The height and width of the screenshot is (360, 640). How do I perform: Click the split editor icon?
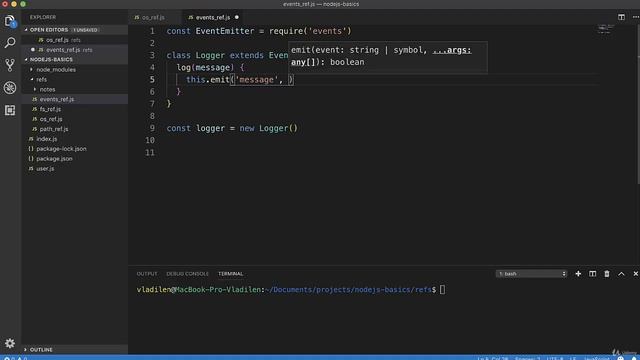[621, 17]
